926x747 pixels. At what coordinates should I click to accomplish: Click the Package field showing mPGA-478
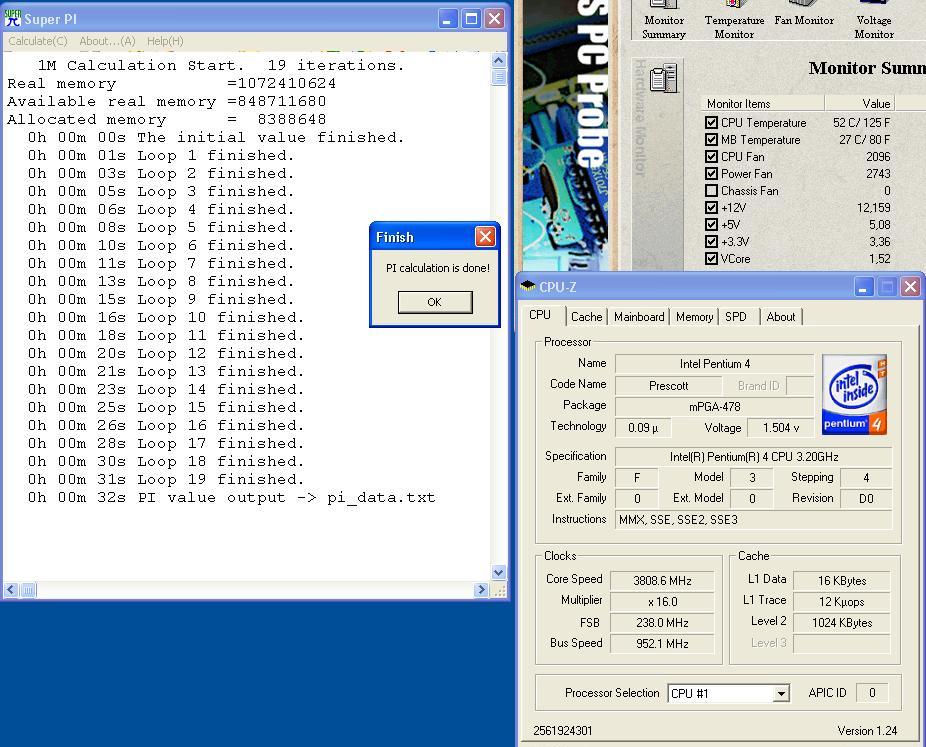point(715,406)
